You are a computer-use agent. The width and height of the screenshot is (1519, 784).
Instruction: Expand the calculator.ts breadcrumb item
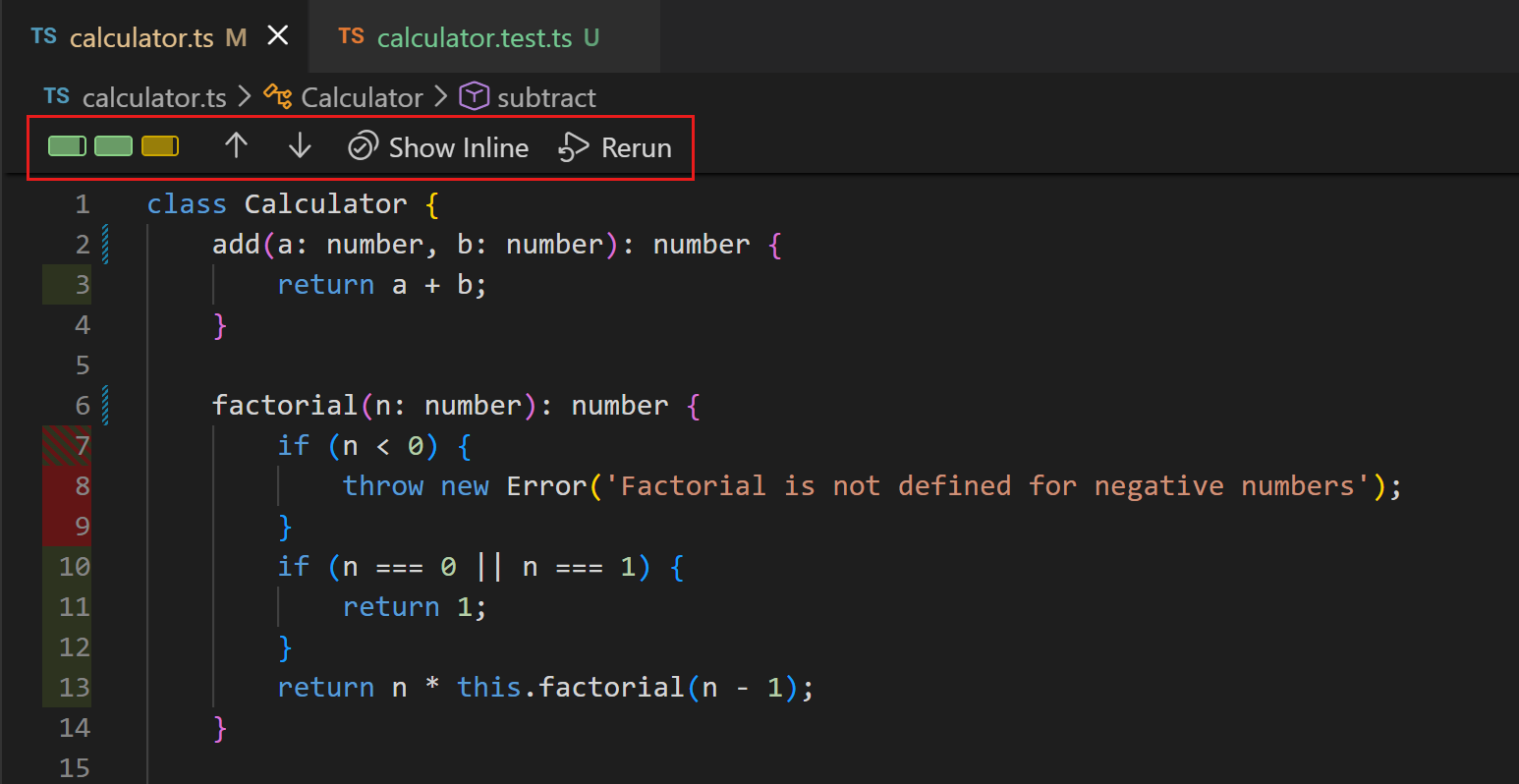coord(154,97)
